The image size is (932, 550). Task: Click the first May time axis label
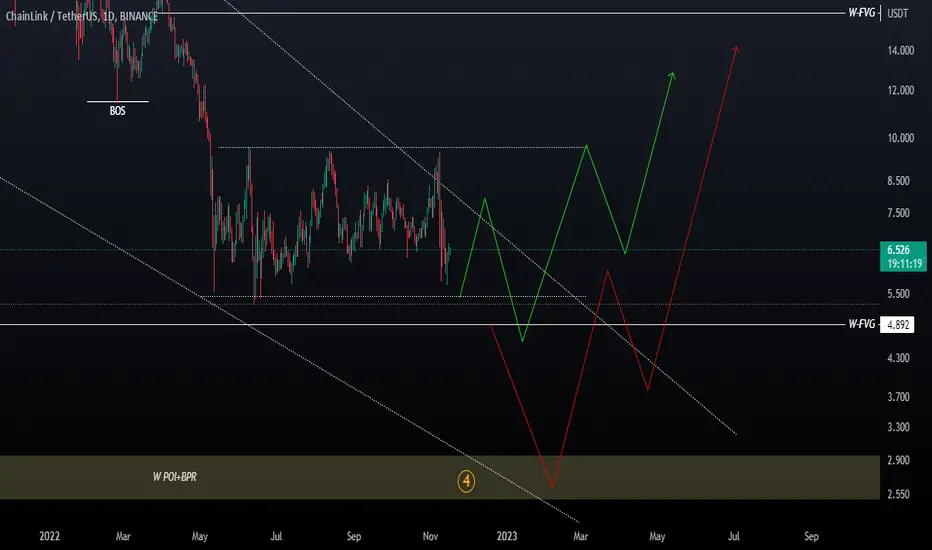point(200,536)
